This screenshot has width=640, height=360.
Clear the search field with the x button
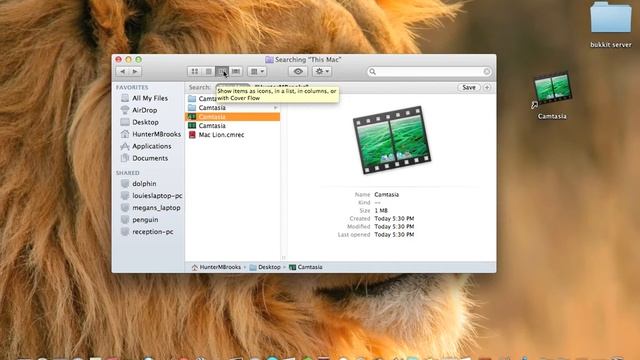486,71
